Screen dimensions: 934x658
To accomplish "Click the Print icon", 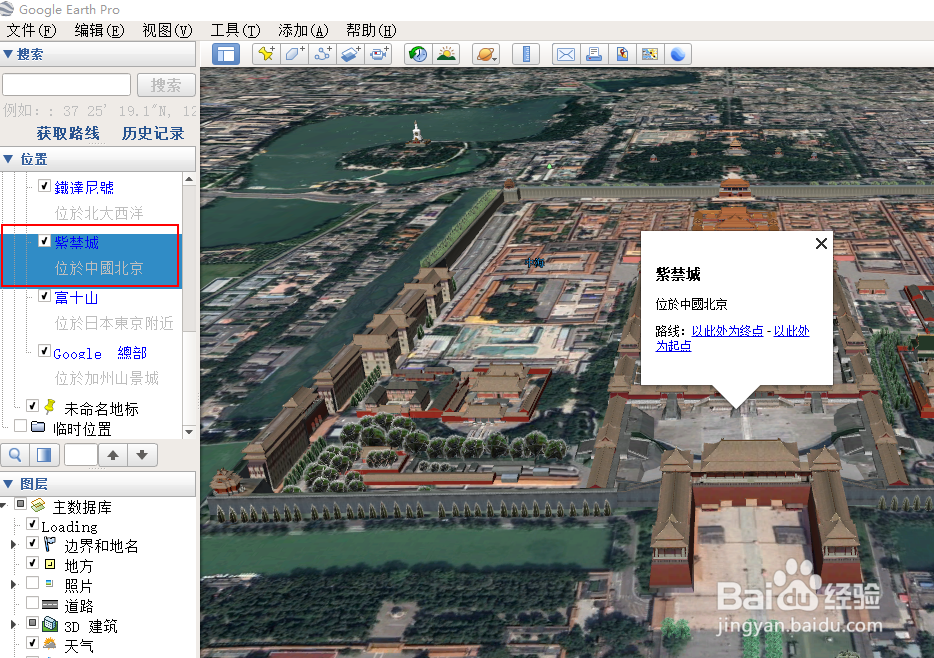I will [x=594, y=54].
